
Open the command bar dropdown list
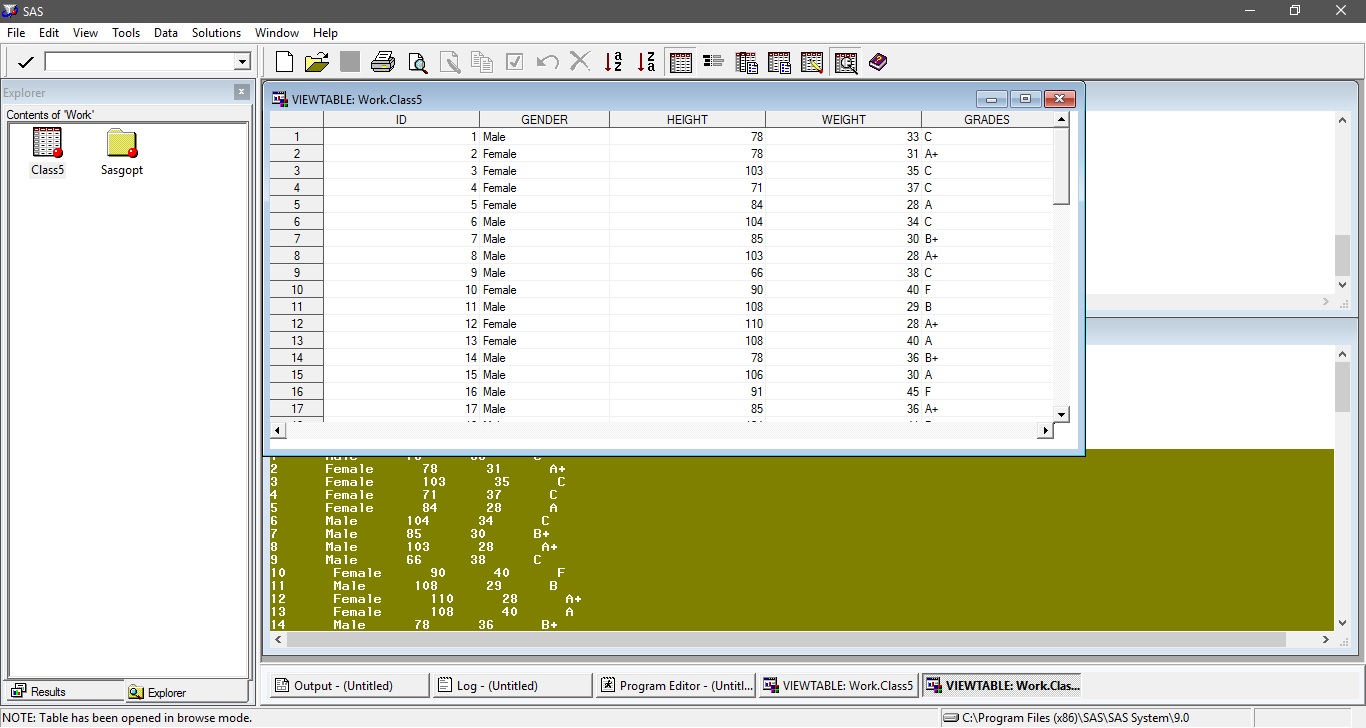pos(243,62)
